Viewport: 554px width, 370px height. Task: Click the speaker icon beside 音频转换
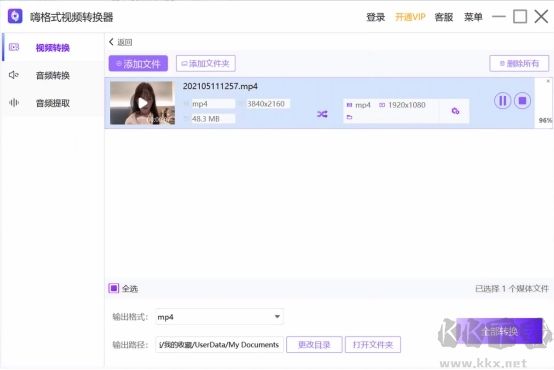click(x=13, y=75)
